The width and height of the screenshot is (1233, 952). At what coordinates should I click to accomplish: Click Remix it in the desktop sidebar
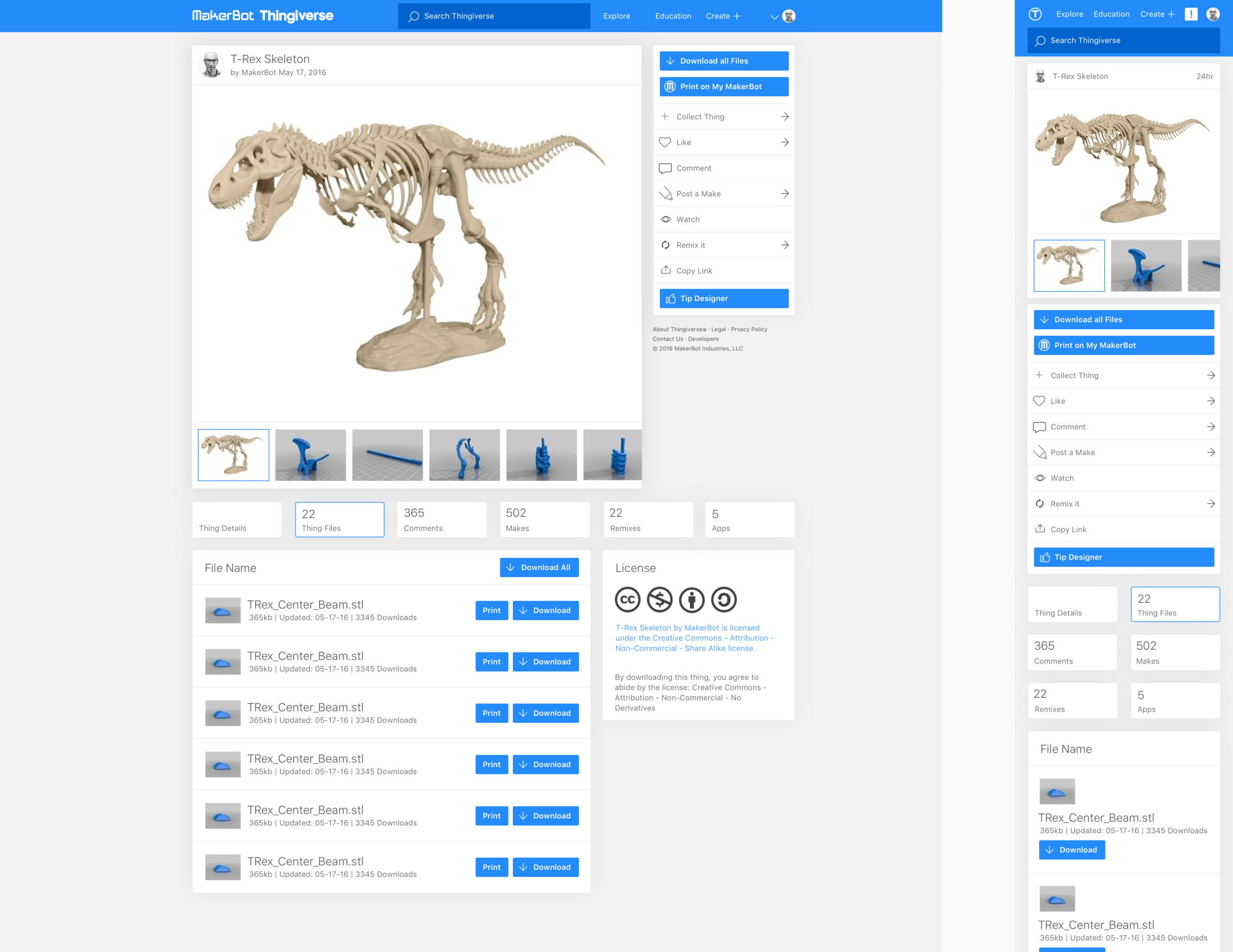click(x=724, y=245)
